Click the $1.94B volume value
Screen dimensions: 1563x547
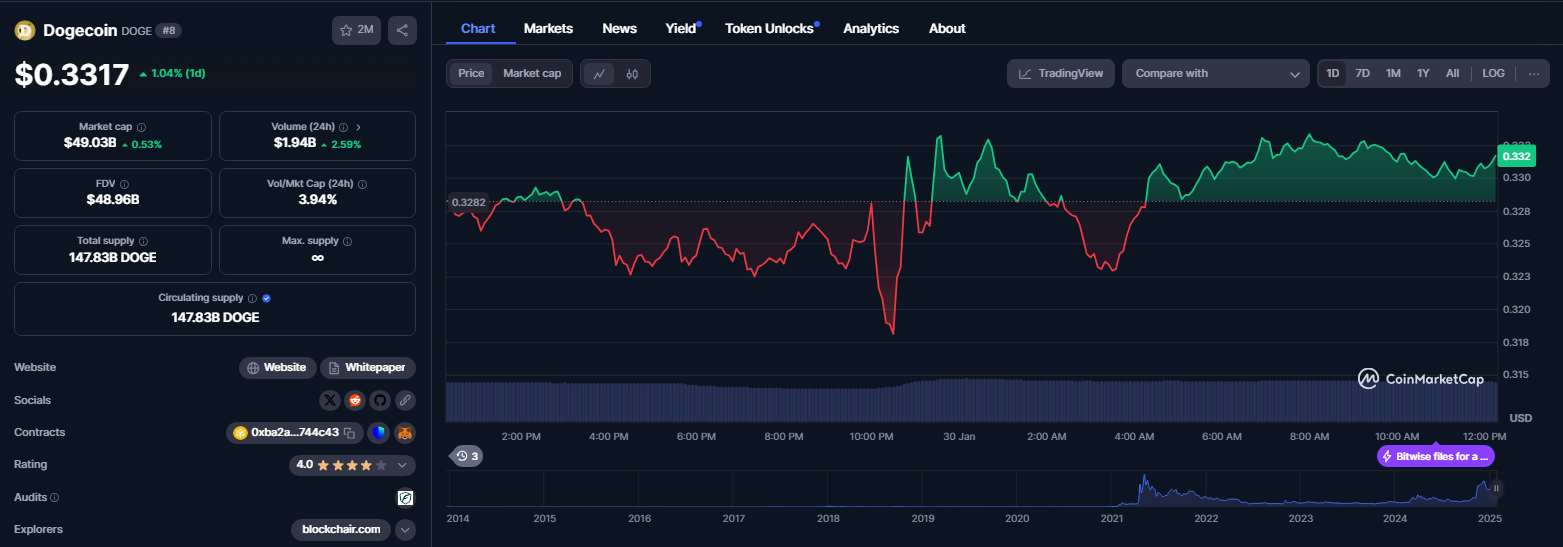pos(294,143)
